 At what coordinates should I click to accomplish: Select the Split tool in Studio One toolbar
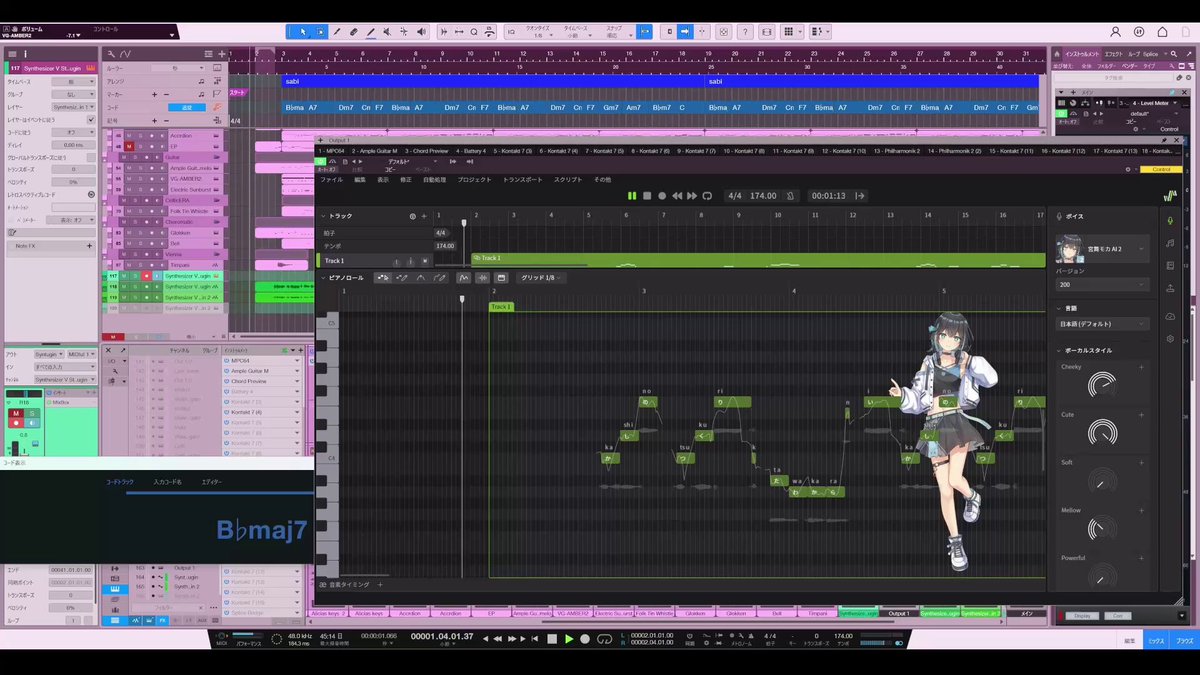337,32
